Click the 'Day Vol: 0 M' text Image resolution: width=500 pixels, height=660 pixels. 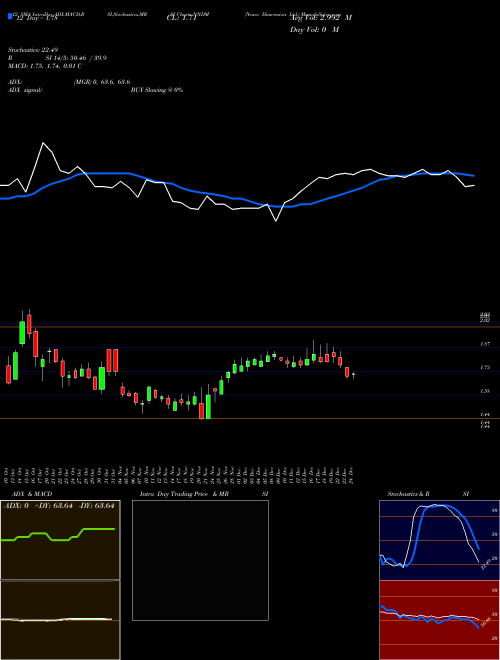(x=314, y=29)
